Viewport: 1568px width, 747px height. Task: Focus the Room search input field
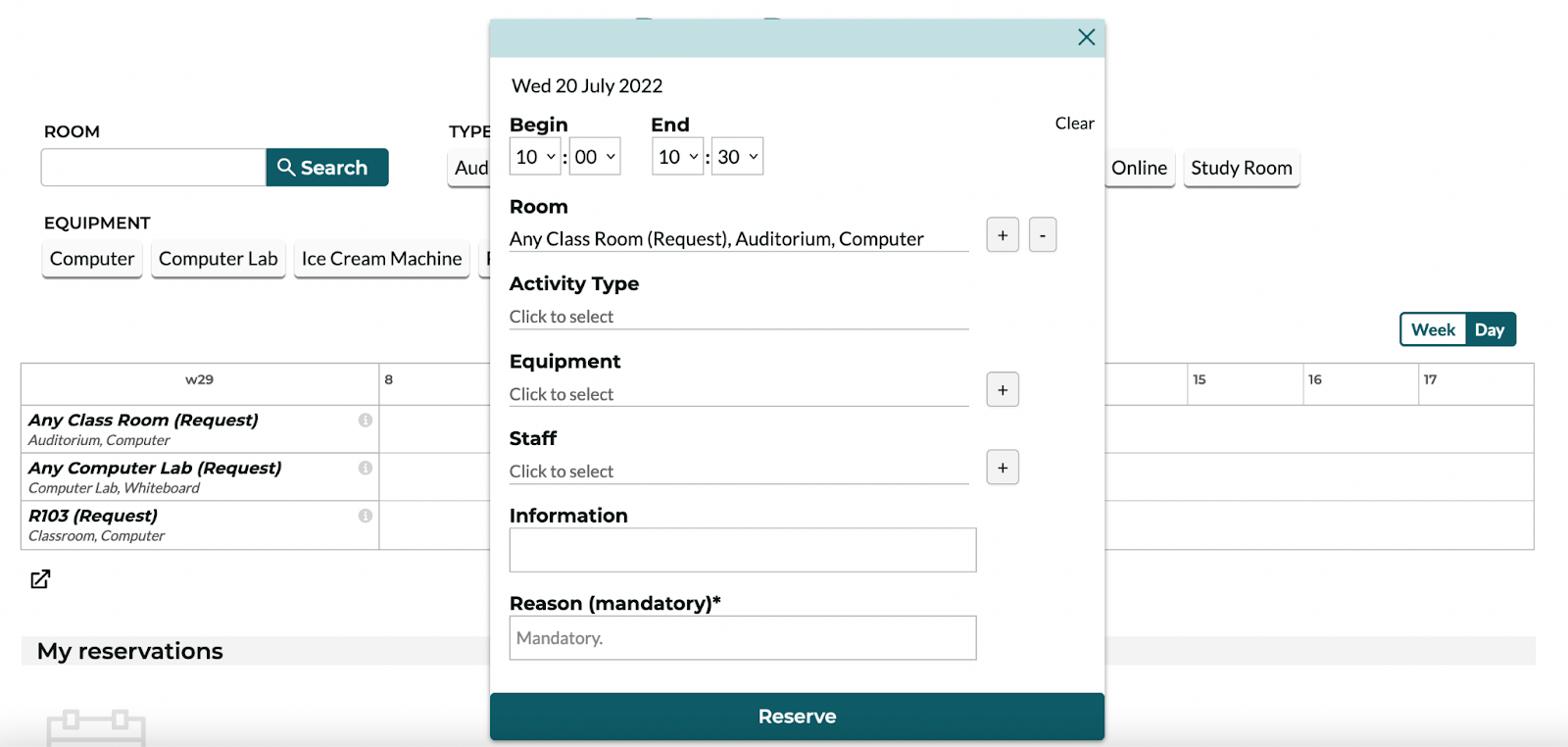(x=153, y=167)
